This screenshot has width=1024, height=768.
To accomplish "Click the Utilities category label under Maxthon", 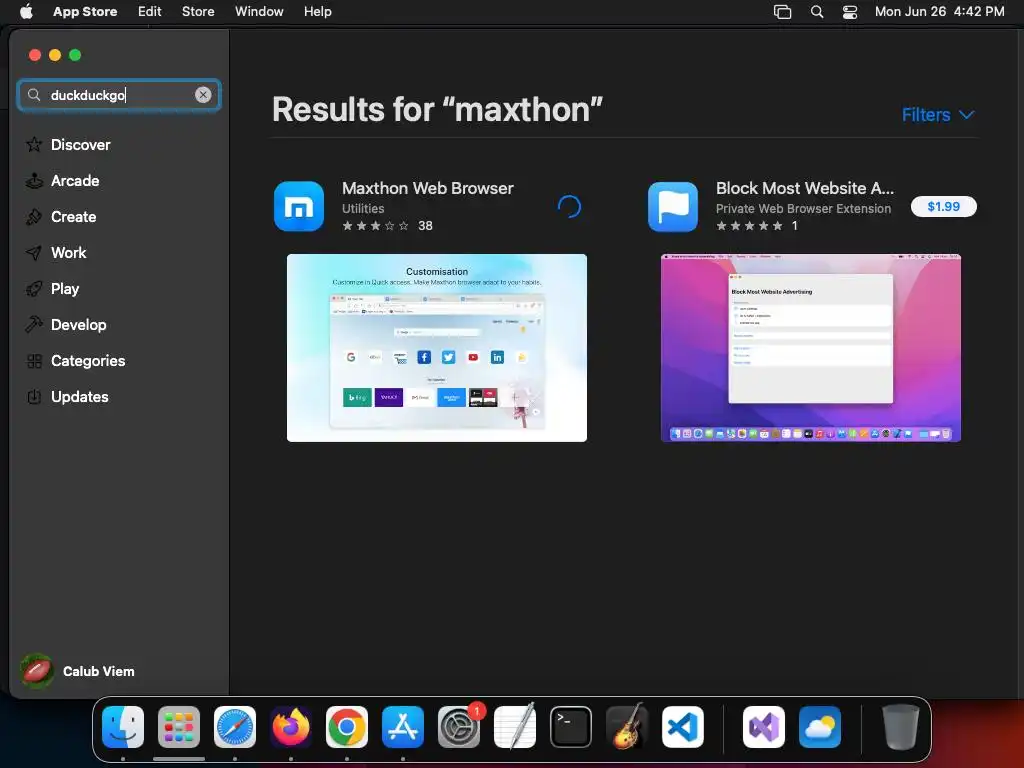I will 363,208.
